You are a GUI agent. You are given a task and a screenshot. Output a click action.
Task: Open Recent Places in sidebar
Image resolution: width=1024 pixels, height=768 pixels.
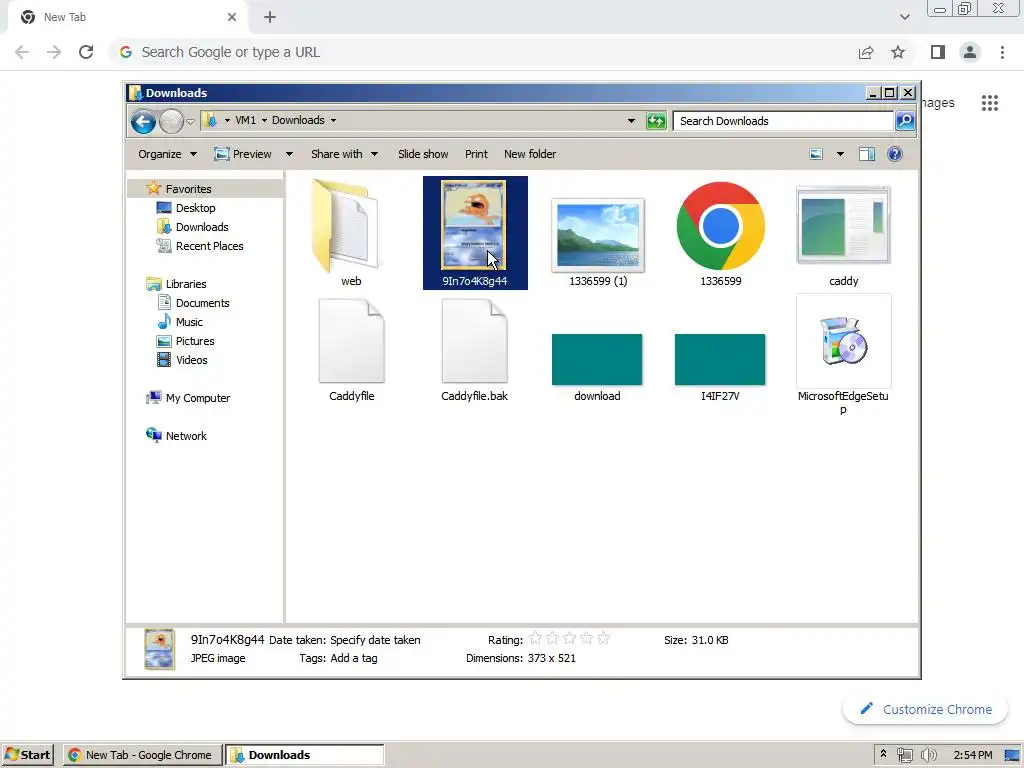[x=209, y=246]
